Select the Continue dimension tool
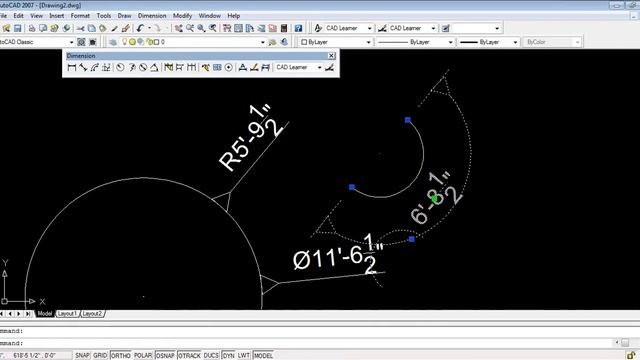 [x=191, y=67]
